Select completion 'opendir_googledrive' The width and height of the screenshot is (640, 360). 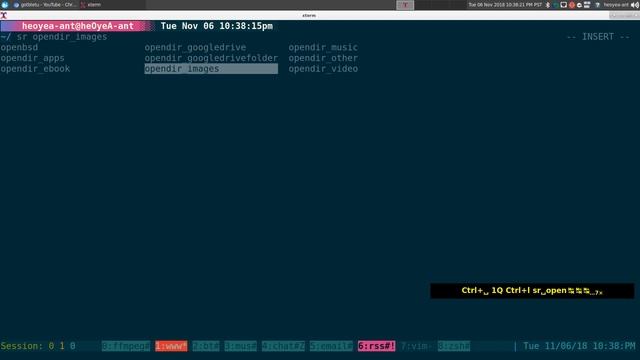[195, 47]
